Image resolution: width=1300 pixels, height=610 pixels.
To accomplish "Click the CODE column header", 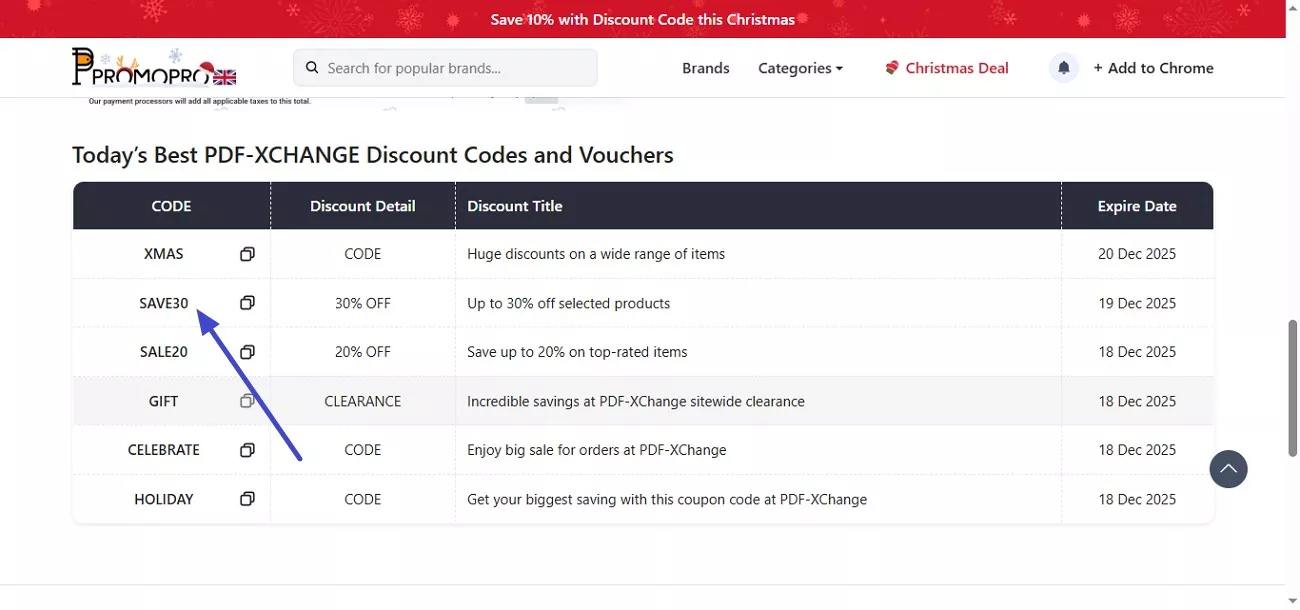I will pos(171,206).
